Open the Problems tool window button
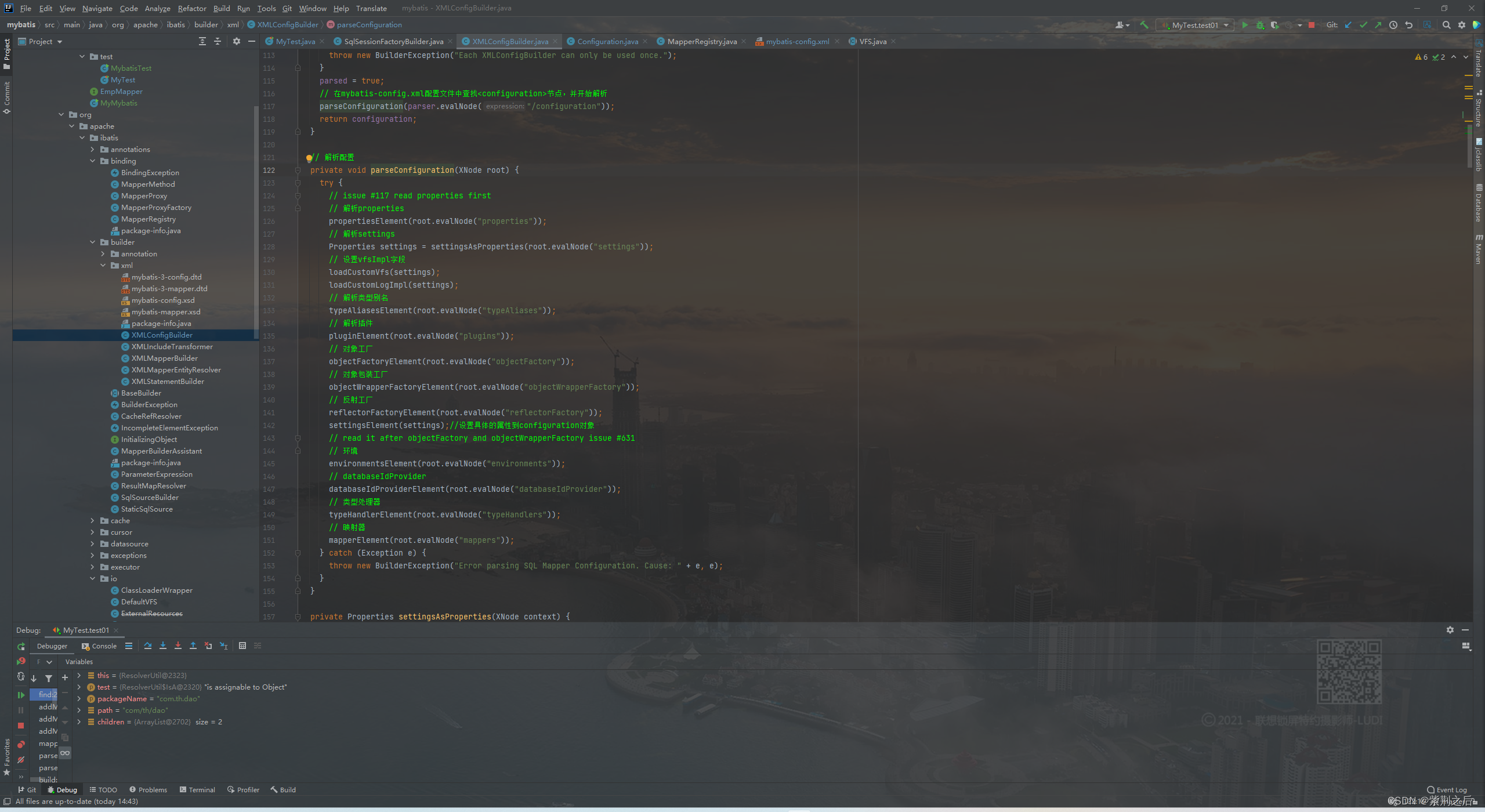1485x812 pixels. pos(148,789)
